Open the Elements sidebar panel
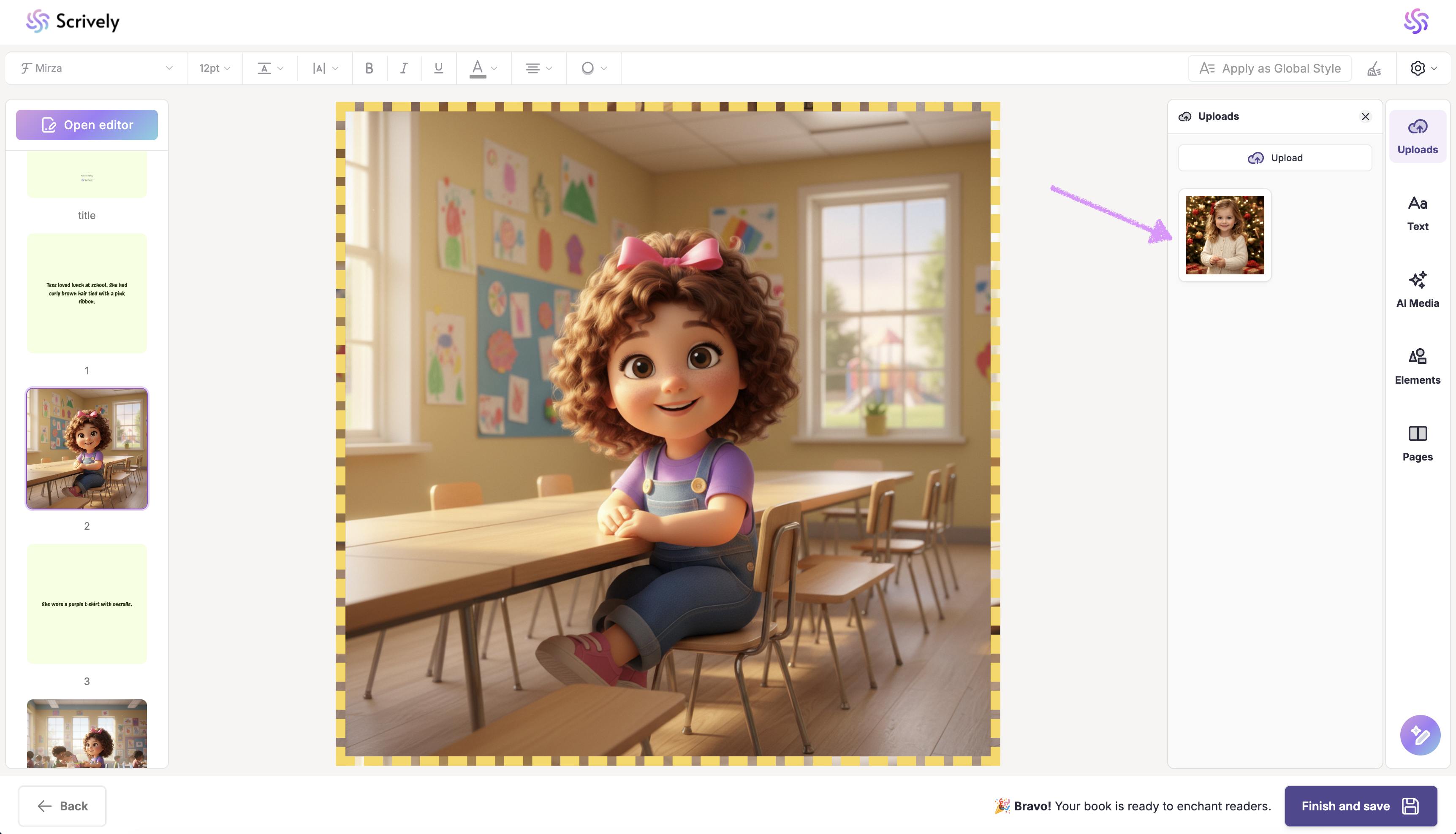 [1417, 367]
